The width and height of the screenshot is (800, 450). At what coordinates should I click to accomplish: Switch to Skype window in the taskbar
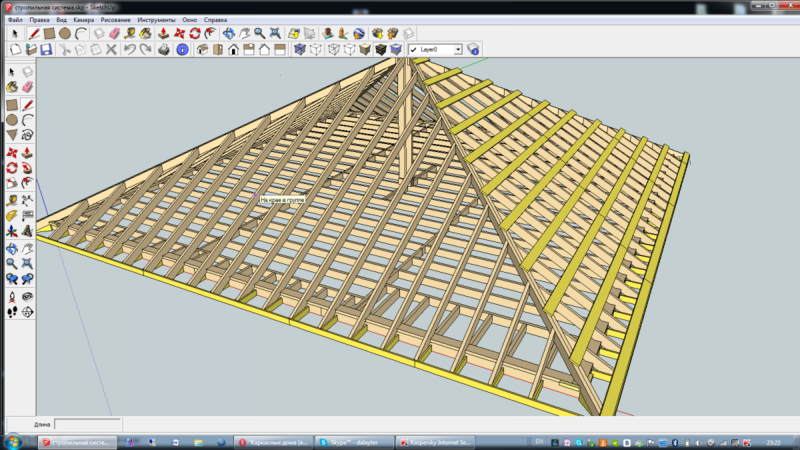(354, 441)
